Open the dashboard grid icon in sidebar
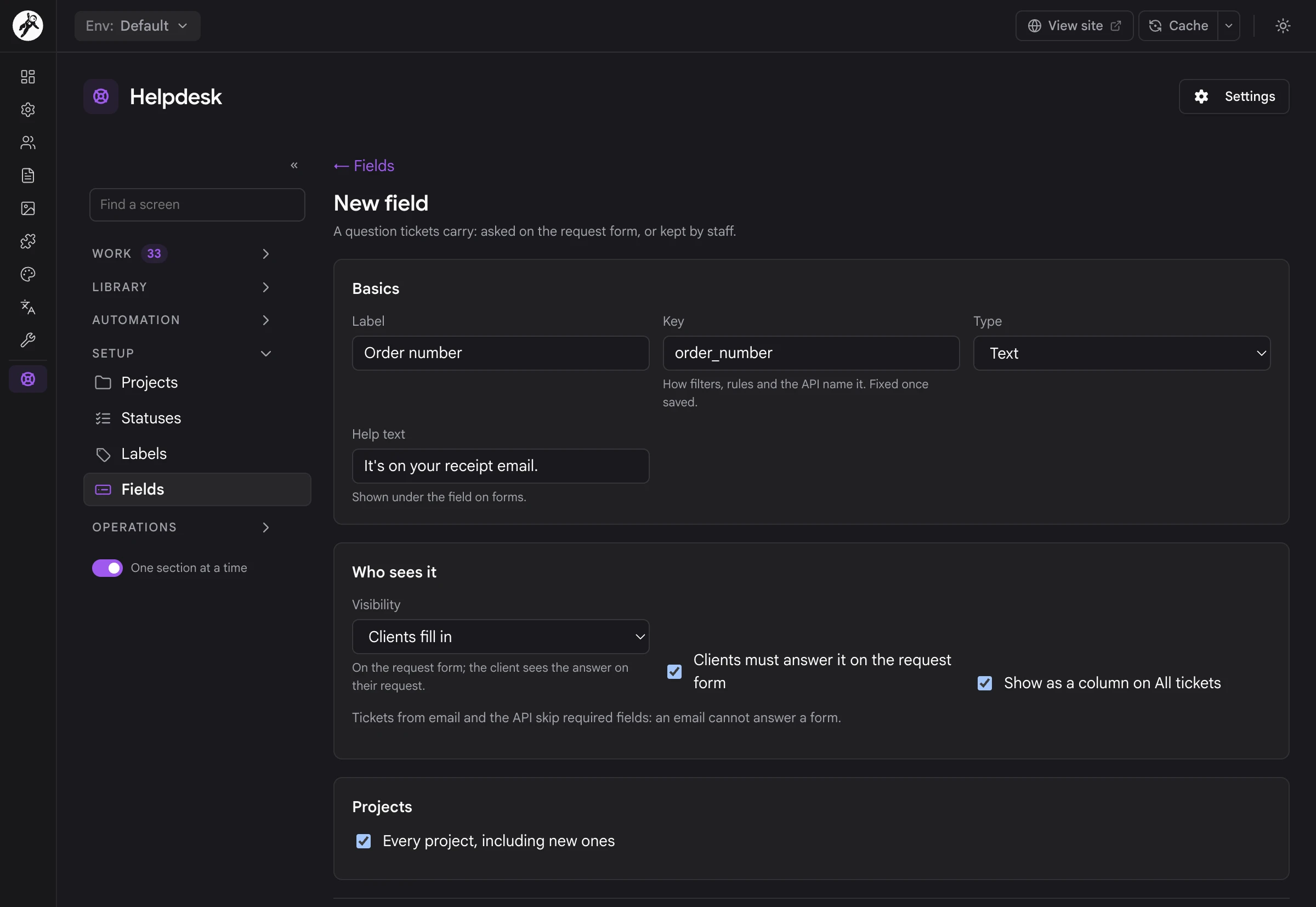The width and height of the screenshot is (1316, 907). click(x=28, y=77)
